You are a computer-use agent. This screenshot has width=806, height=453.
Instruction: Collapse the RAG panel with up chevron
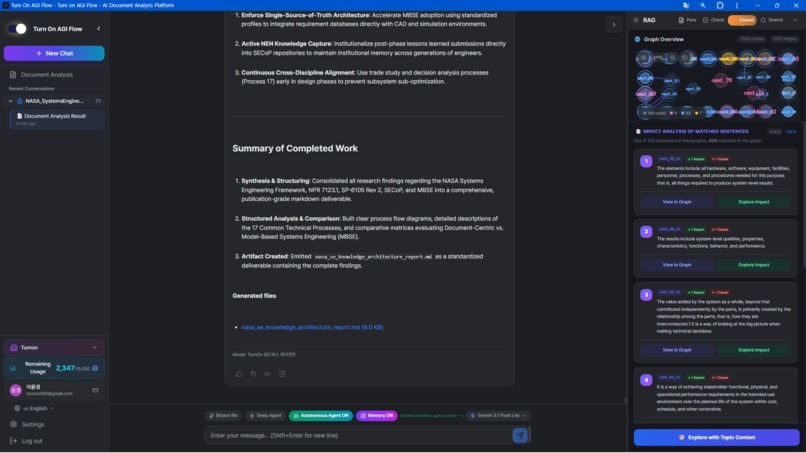pyautogui.click(x=795, y=20)
